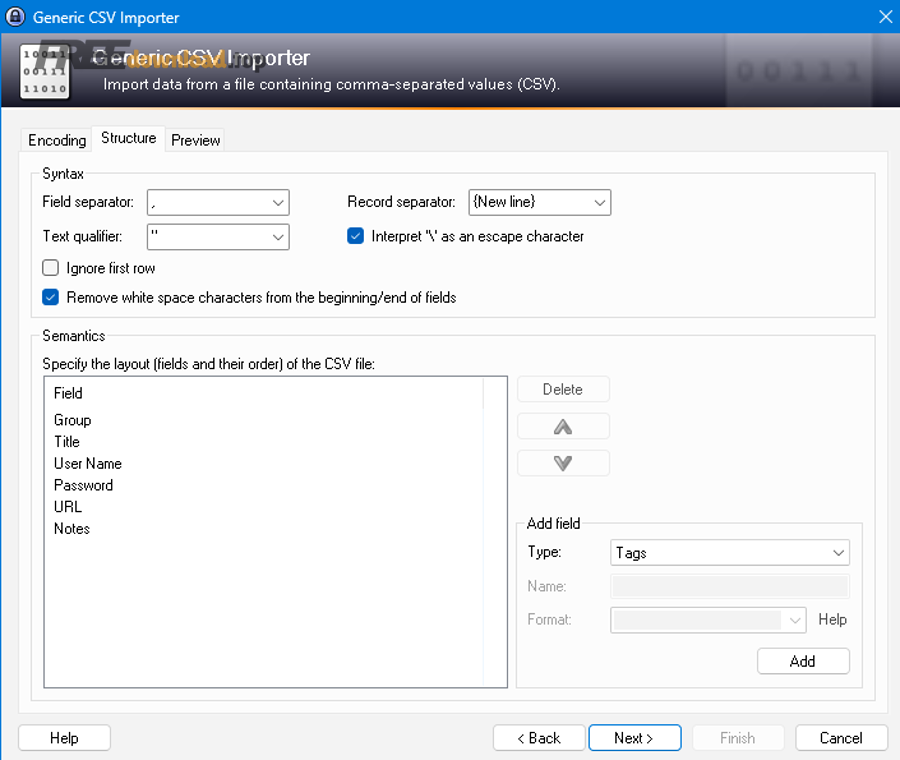This screenshot has width=900, height=760.
Task: Switch to the Preview tab
Action: coord(195,140)
